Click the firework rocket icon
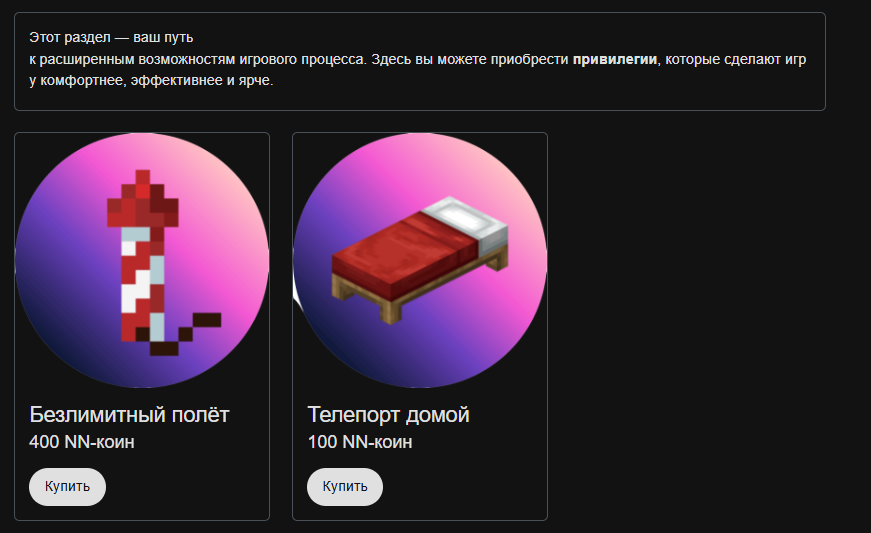This screenshot has height=533, width=871. click(164, 262)
